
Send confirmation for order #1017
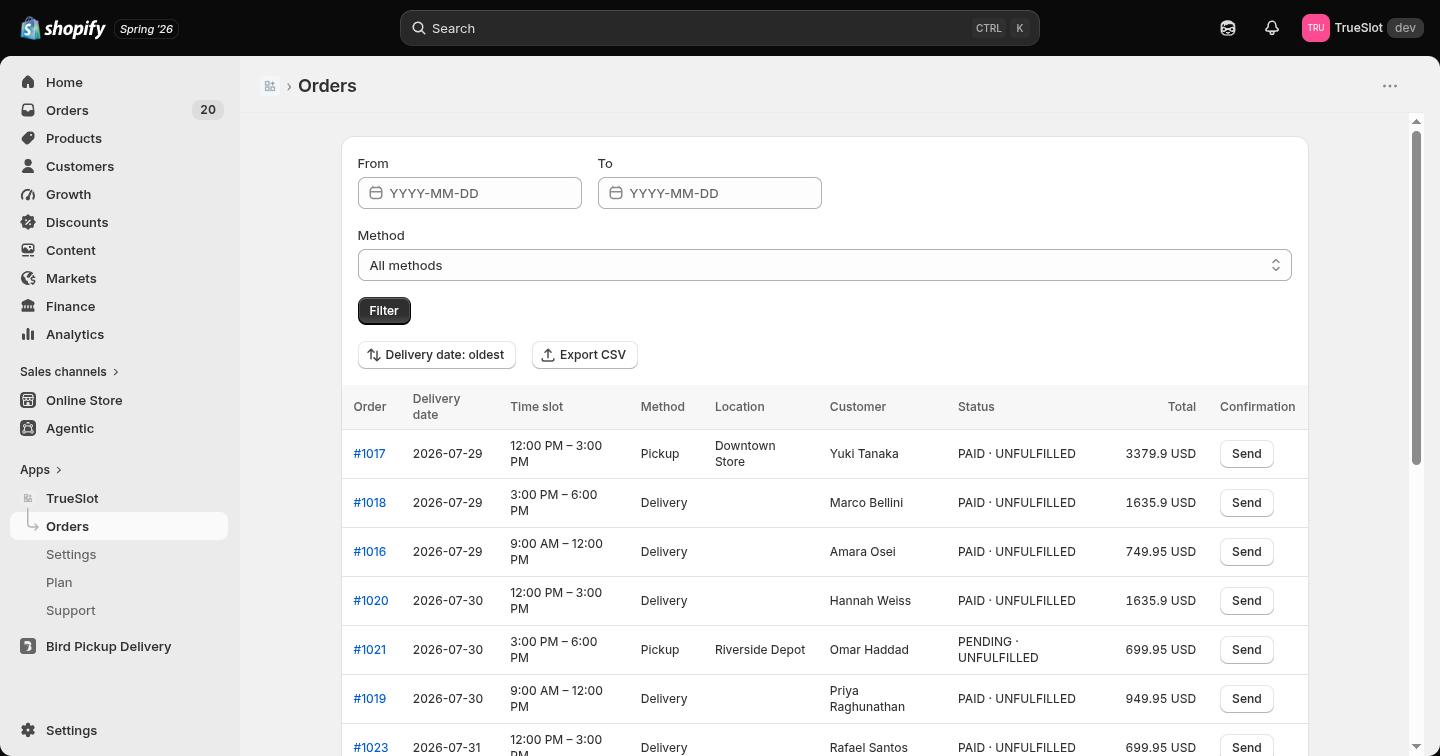click(x=1246, y=454)
